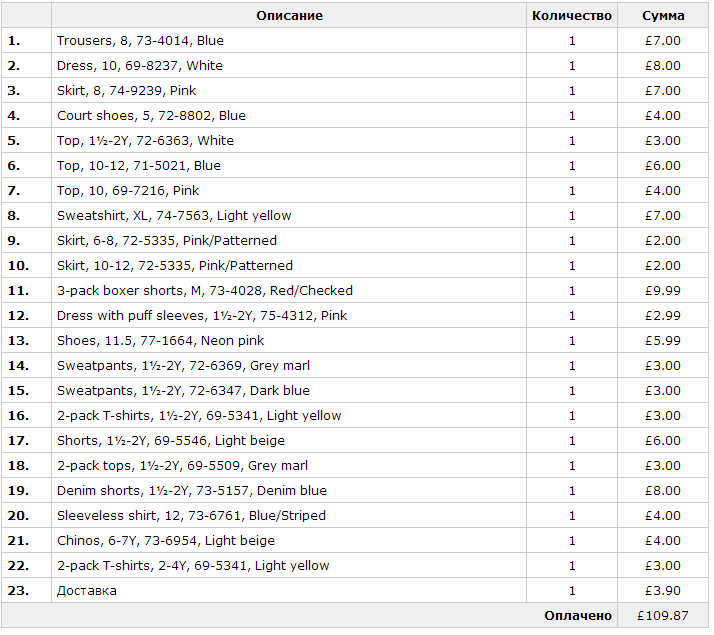This screenshot has height=635, width=714.
Task: Click the Описание column header
Action: (289, 15)
